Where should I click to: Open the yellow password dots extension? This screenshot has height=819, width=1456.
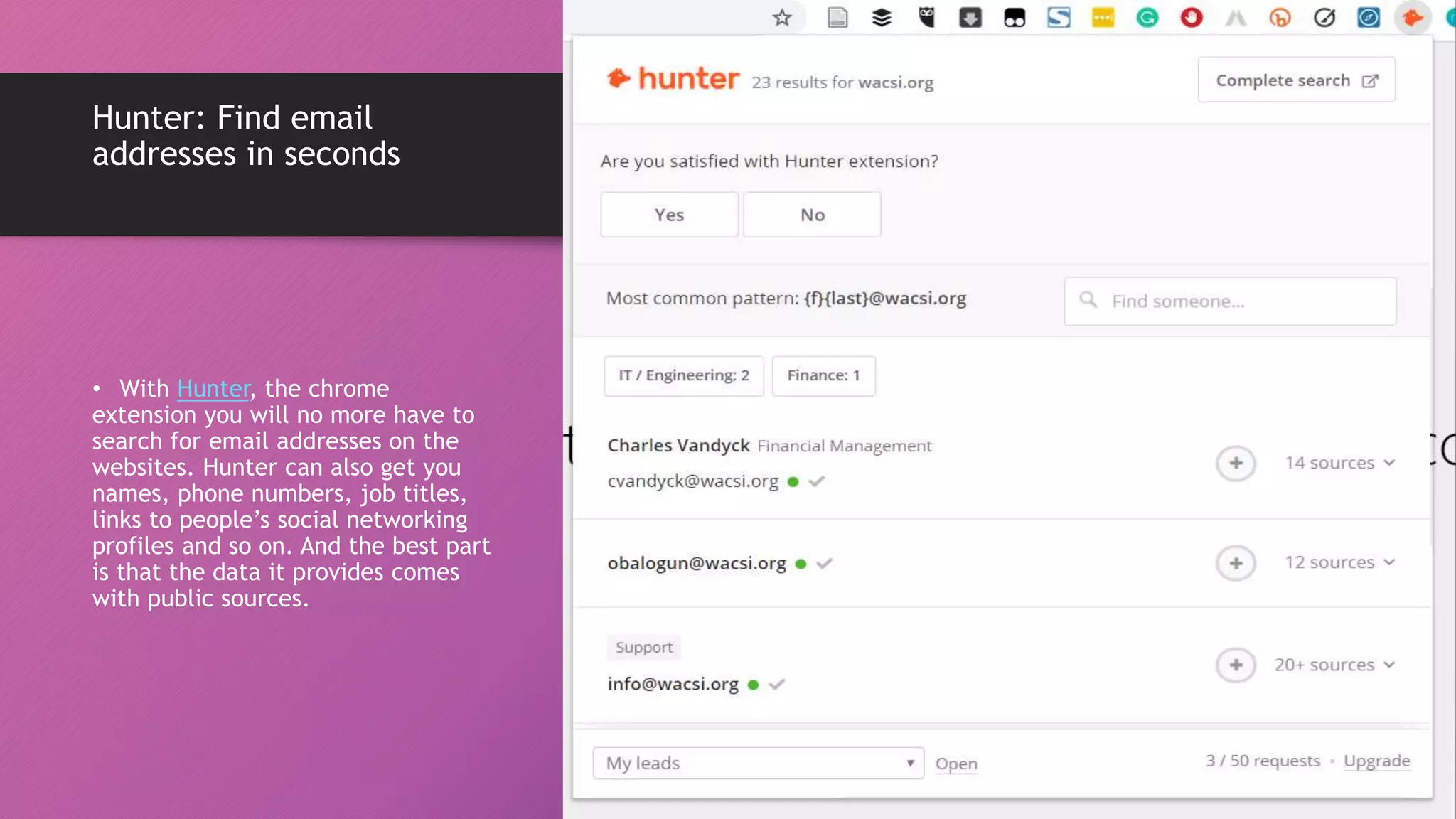(1103, 18)
